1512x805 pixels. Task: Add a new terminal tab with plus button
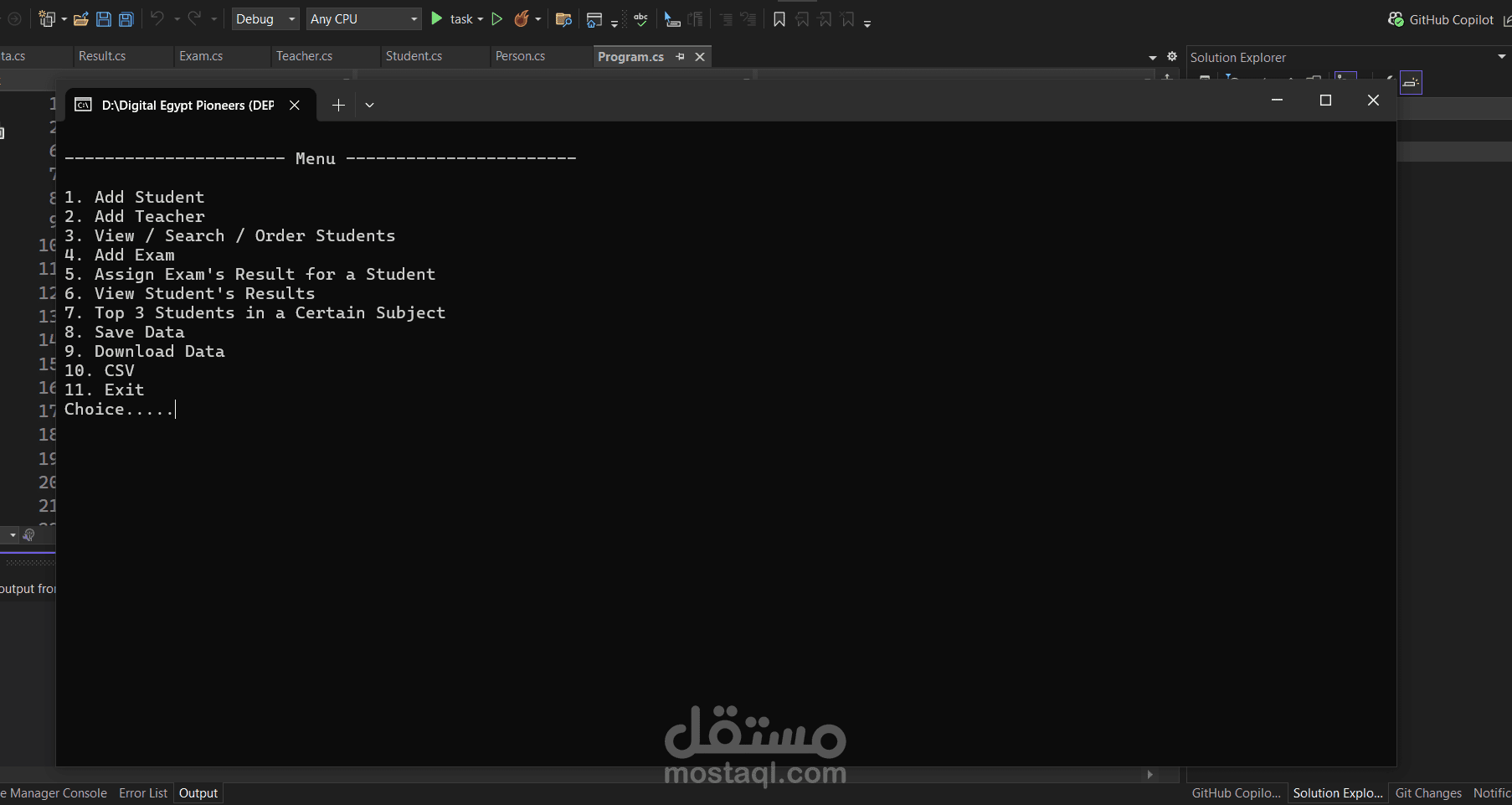point(338,105)
